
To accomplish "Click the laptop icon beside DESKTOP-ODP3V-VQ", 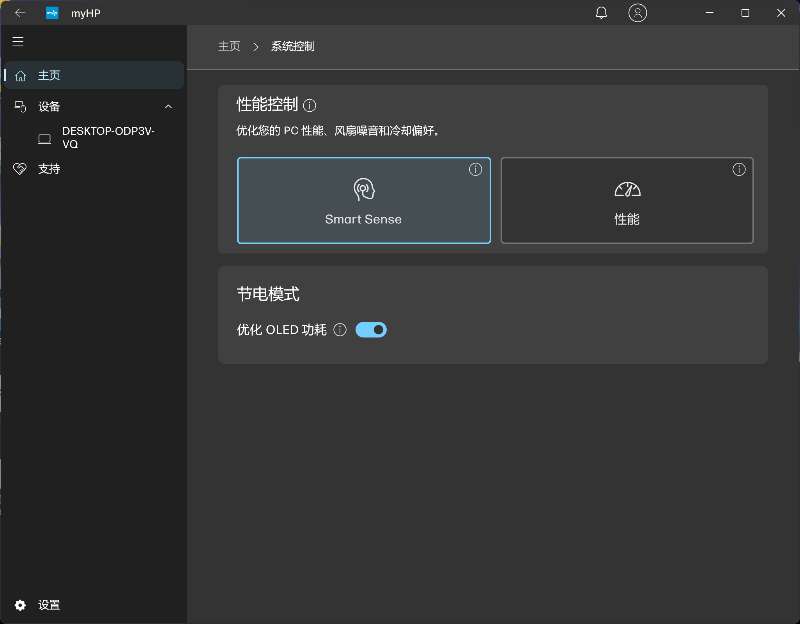I will click(x=45, y=139).
